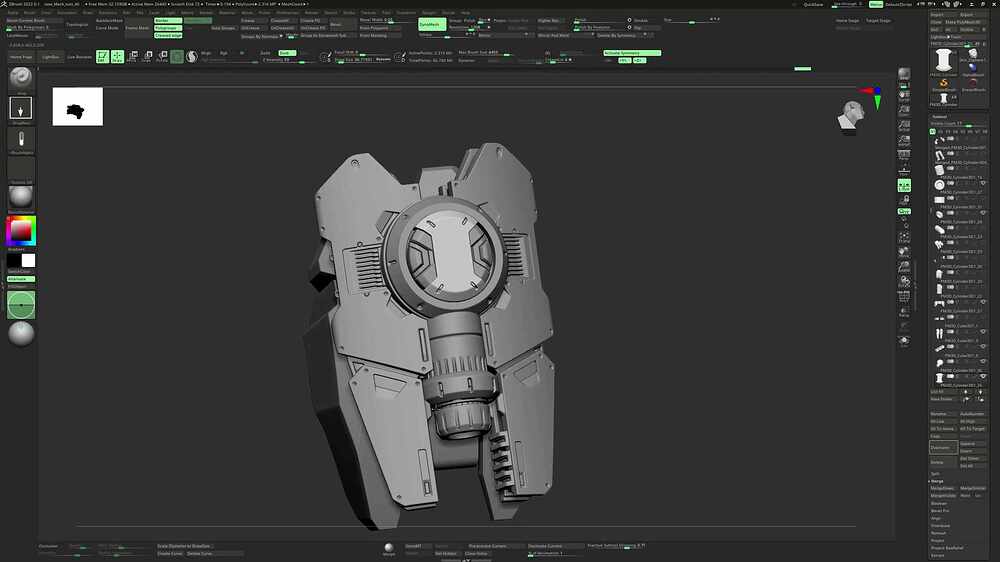Toggle the >Z< symmetry axis
Viewport: 1000px width, 562px height.
640,61
